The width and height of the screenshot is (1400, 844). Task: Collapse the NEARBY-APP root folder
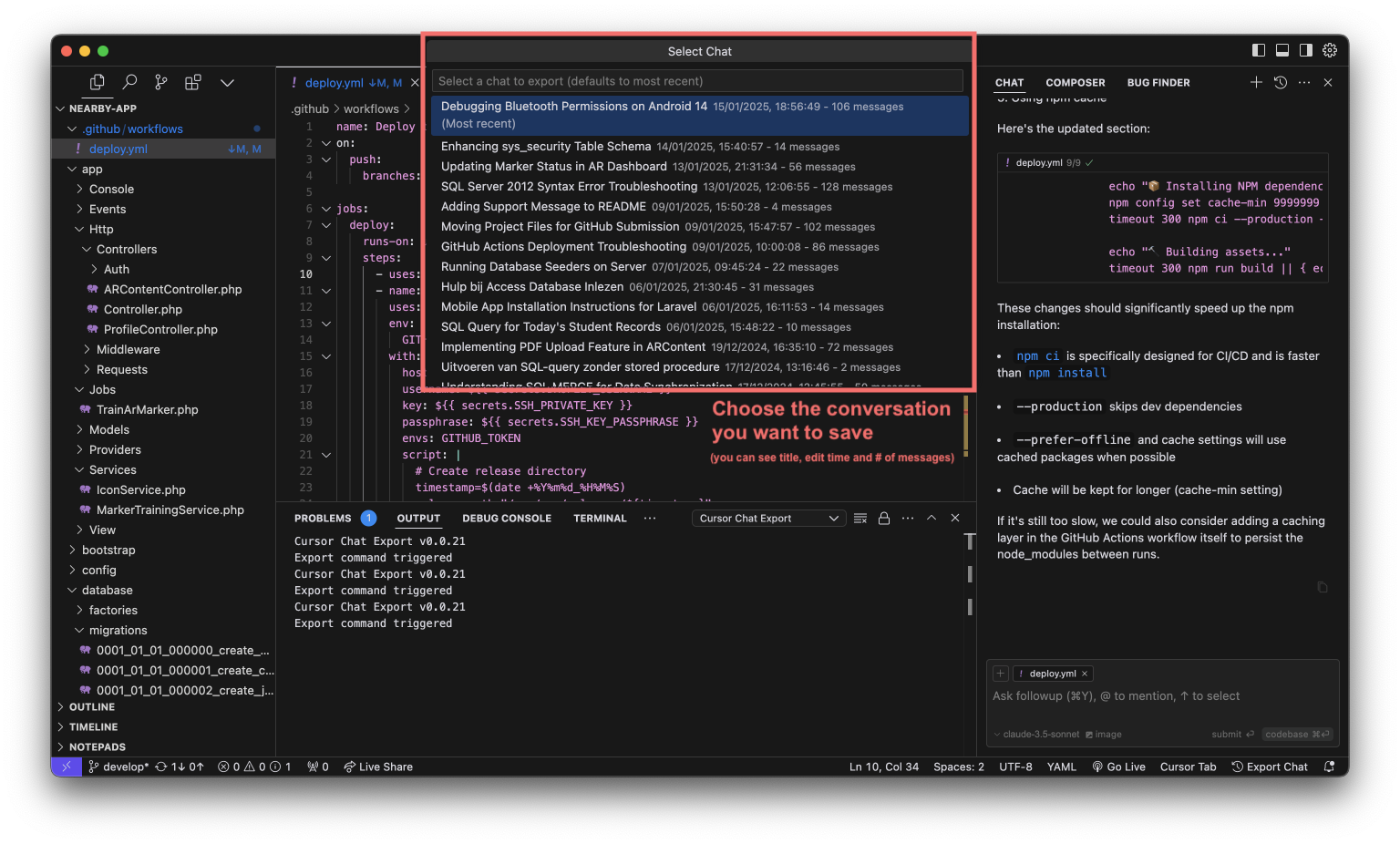[x=61, y=108]
